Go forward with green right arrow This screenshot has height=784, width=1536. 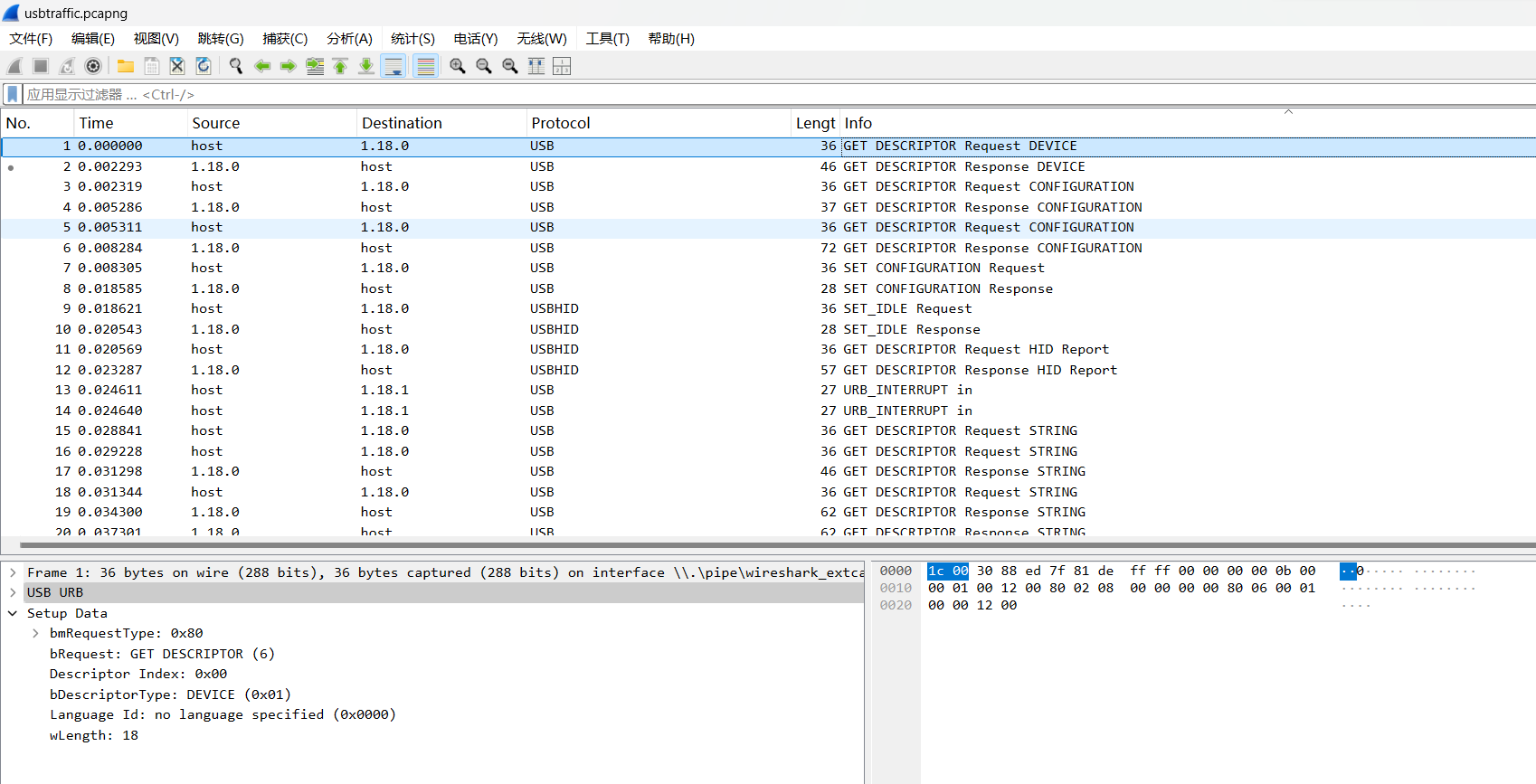point(289,66)
